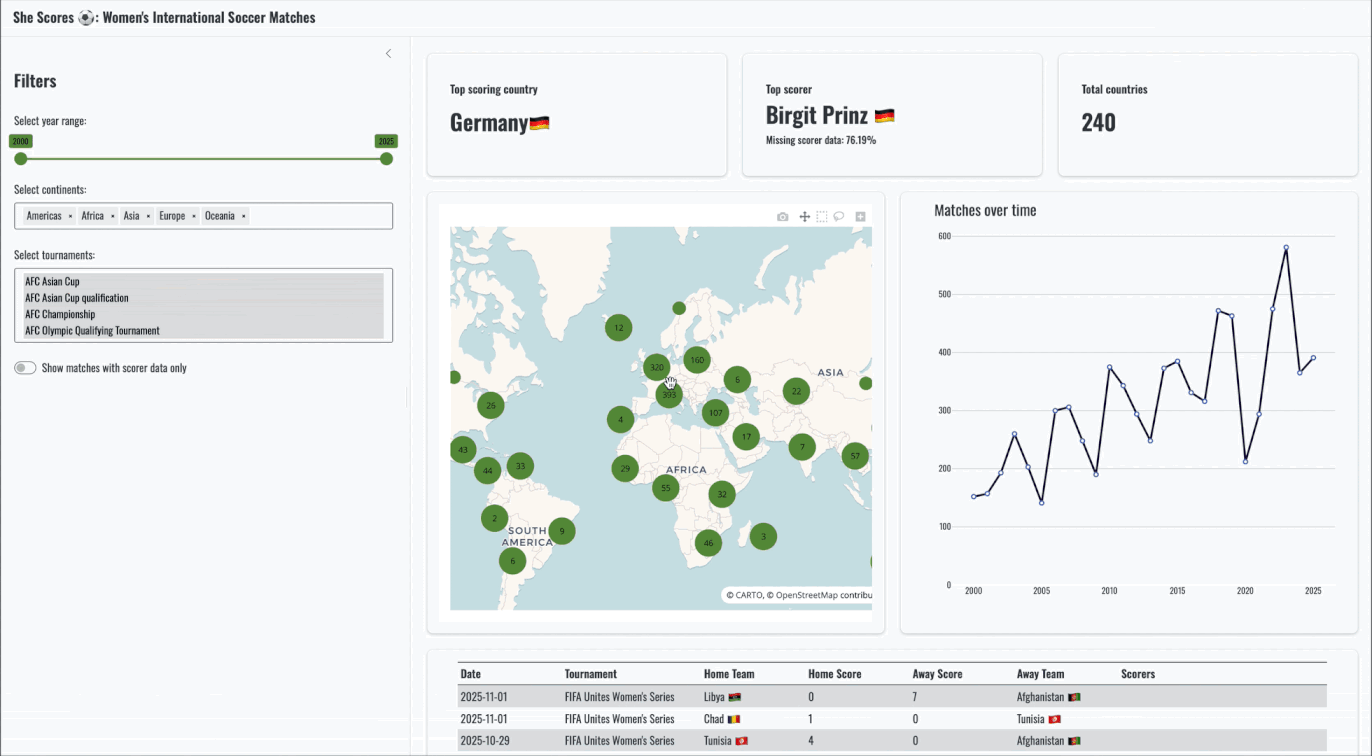Select the Pan tool in map toolbar
The height and width of the screenshot is (756, 1372).
pos(803,217)
